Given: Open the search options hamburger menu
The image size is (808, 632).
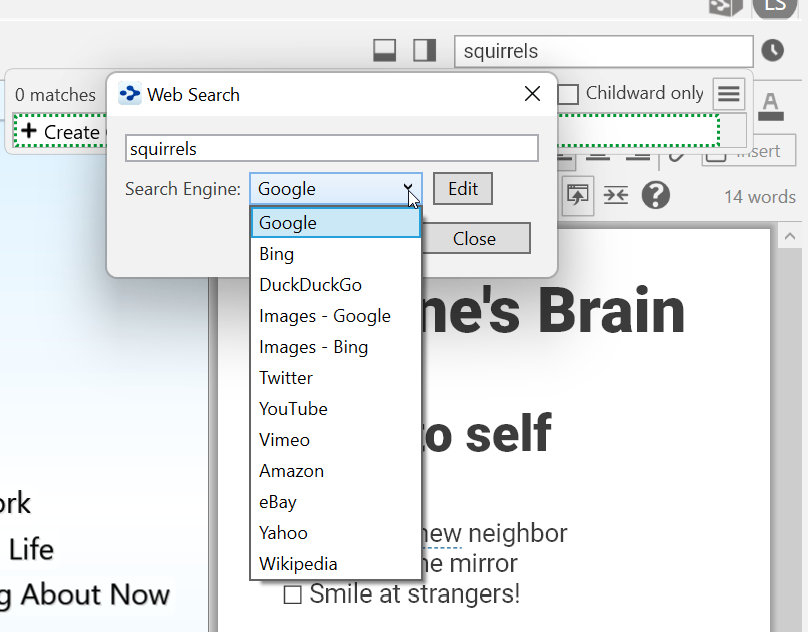Looking at the screenshot, I should tap(729, 94).
